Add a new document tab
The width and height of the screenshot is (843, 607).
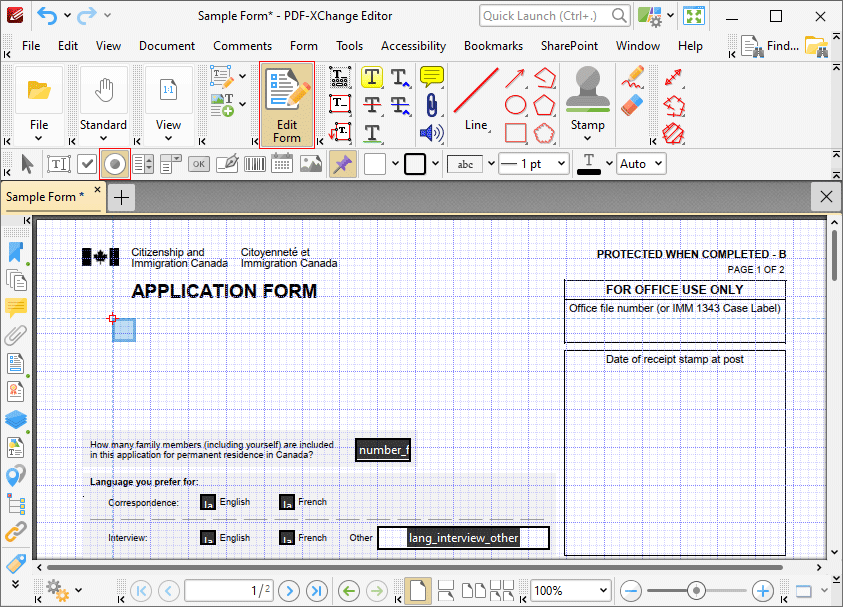point(122,198)
